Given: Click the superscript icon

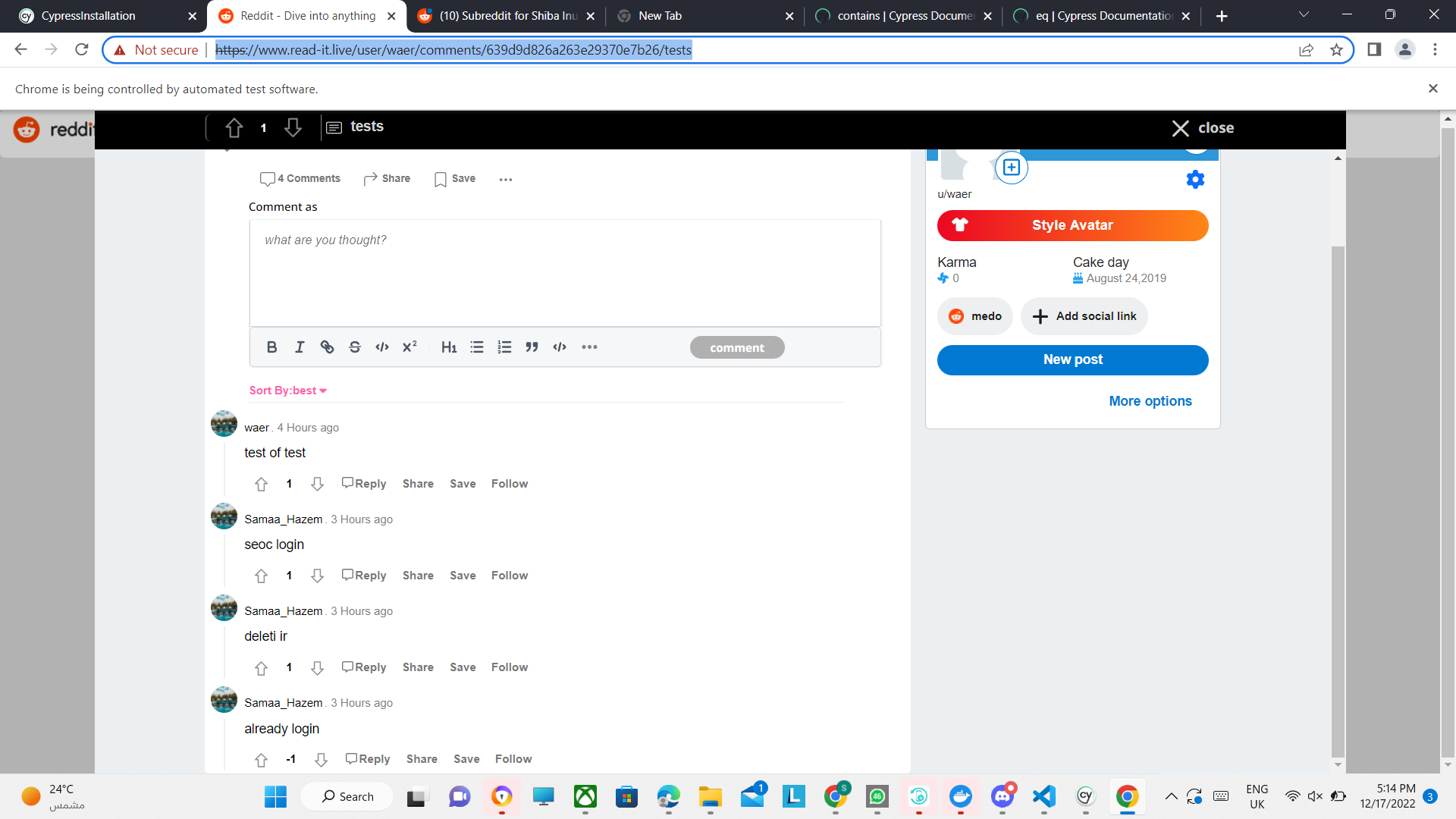Looking at the screenshot, I should pyautogui.click(x=409, y=347).
